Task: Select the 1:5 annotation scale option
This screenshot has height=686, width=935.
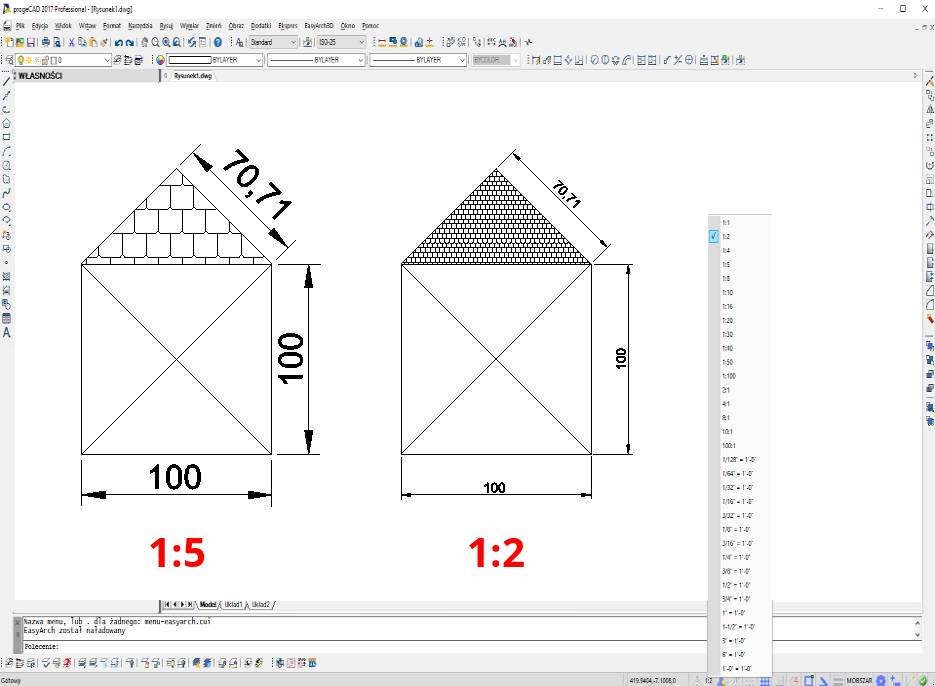Action: coord(726,264)
